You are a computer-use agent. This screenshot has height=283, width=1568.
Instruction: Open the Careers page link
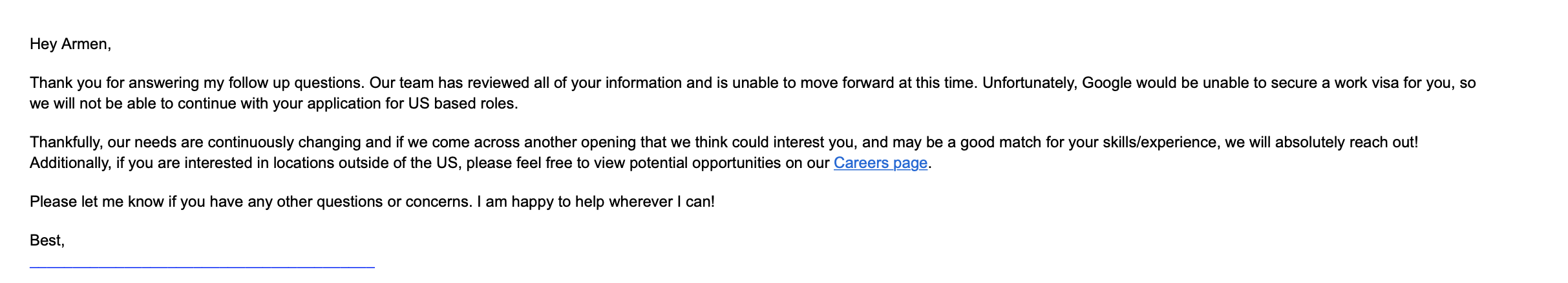click(880, 163)
